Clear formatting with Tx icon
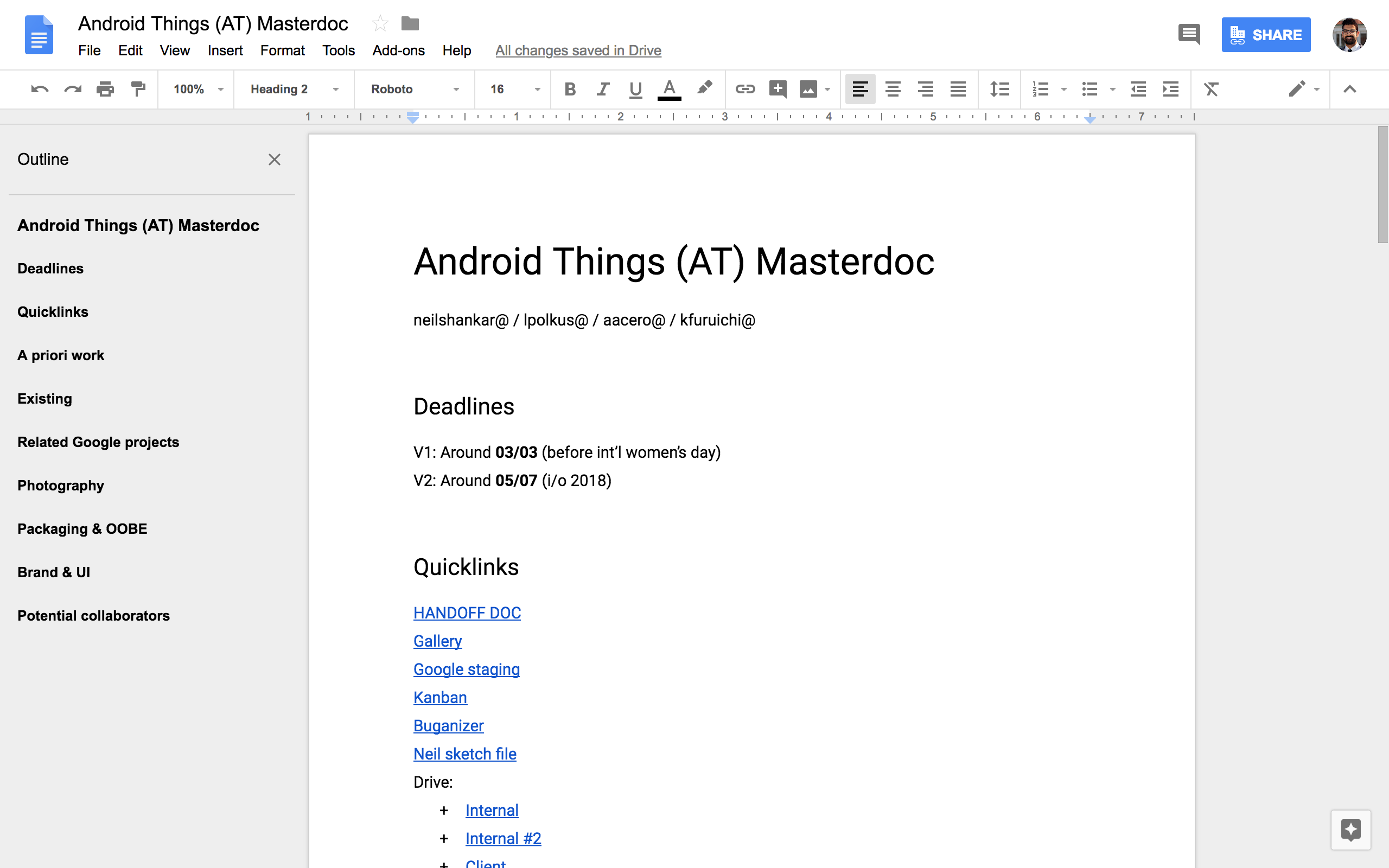This screenshot has height=868, width=1389. pyautogui.click(x=1211, y=89)
